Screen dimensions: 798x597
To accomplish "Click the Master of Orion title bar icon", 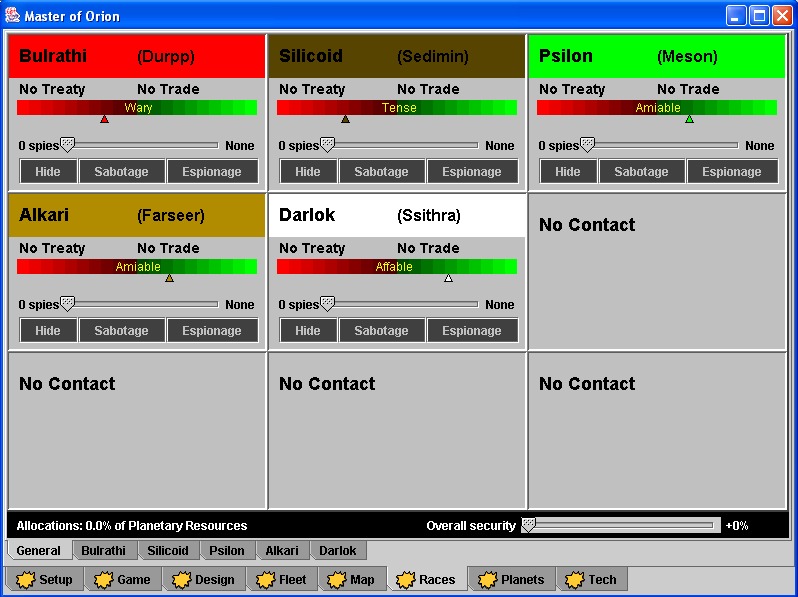I will tap(12, 15).
